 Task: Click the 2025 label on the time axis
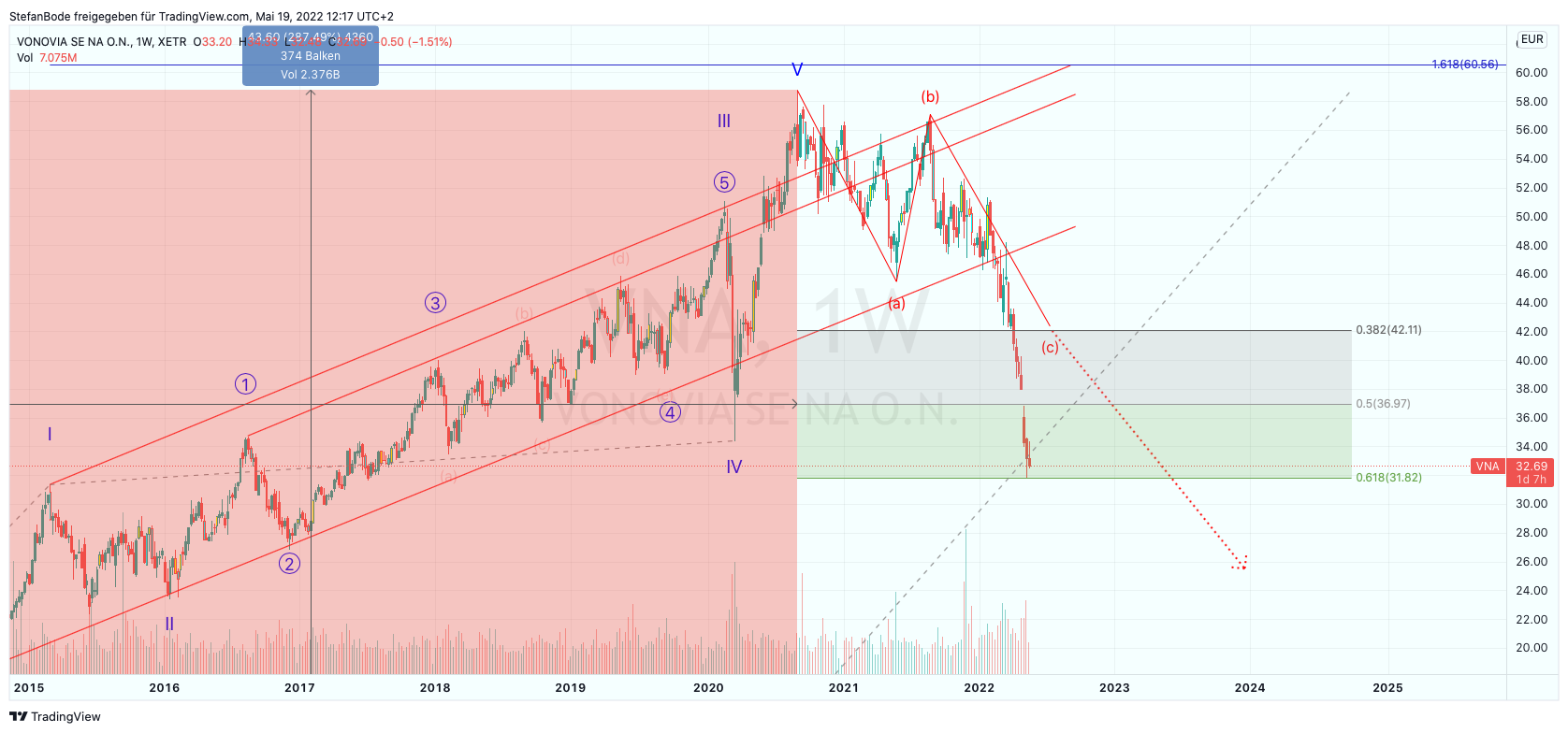1387,687
